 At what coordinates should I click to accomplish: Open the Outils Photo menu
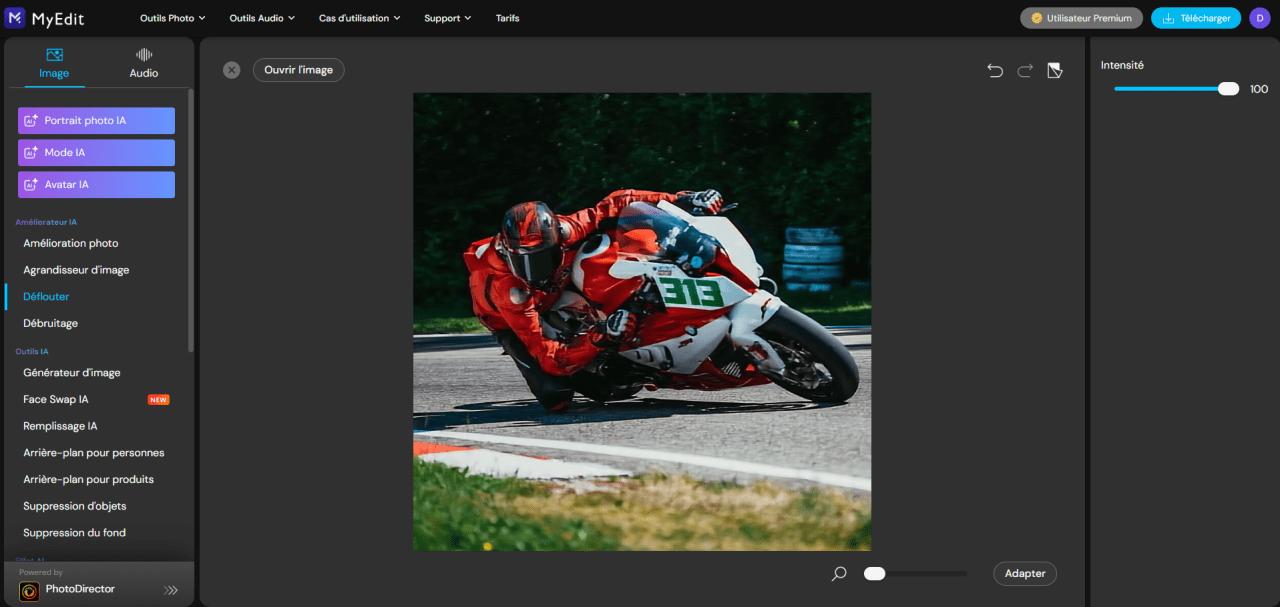click(x=172, y=17)
